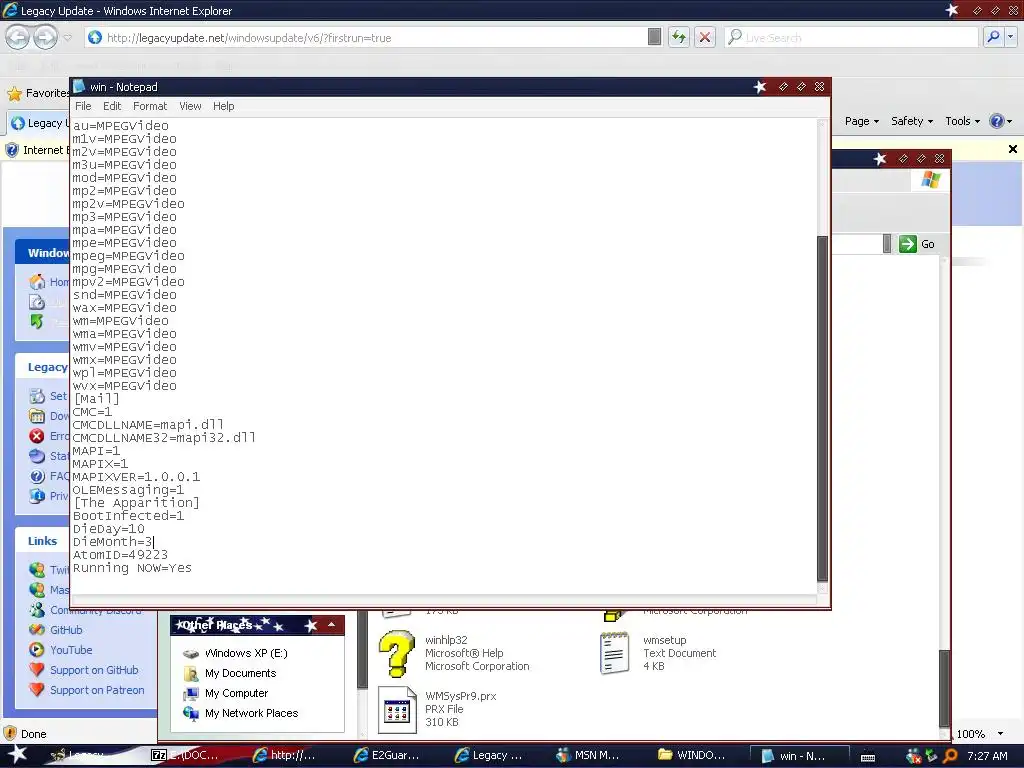
Task: Open the YouTube link in sidebar
Action: (71, 650)
